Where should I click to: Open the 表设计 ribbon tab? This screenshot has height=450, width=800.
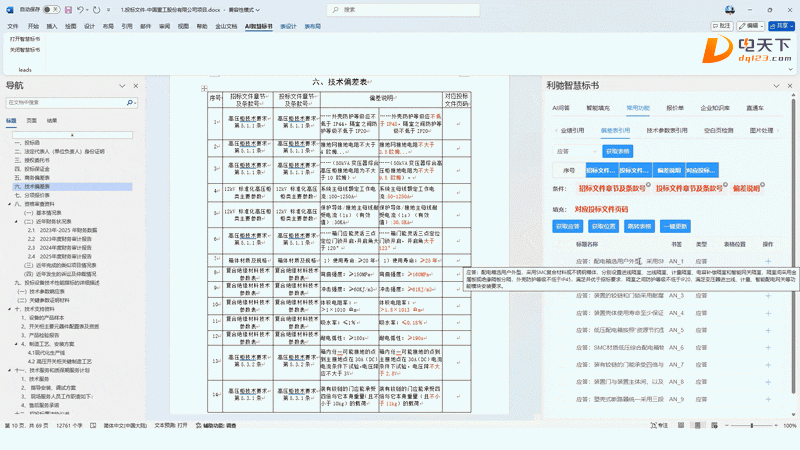coord(288,26)
